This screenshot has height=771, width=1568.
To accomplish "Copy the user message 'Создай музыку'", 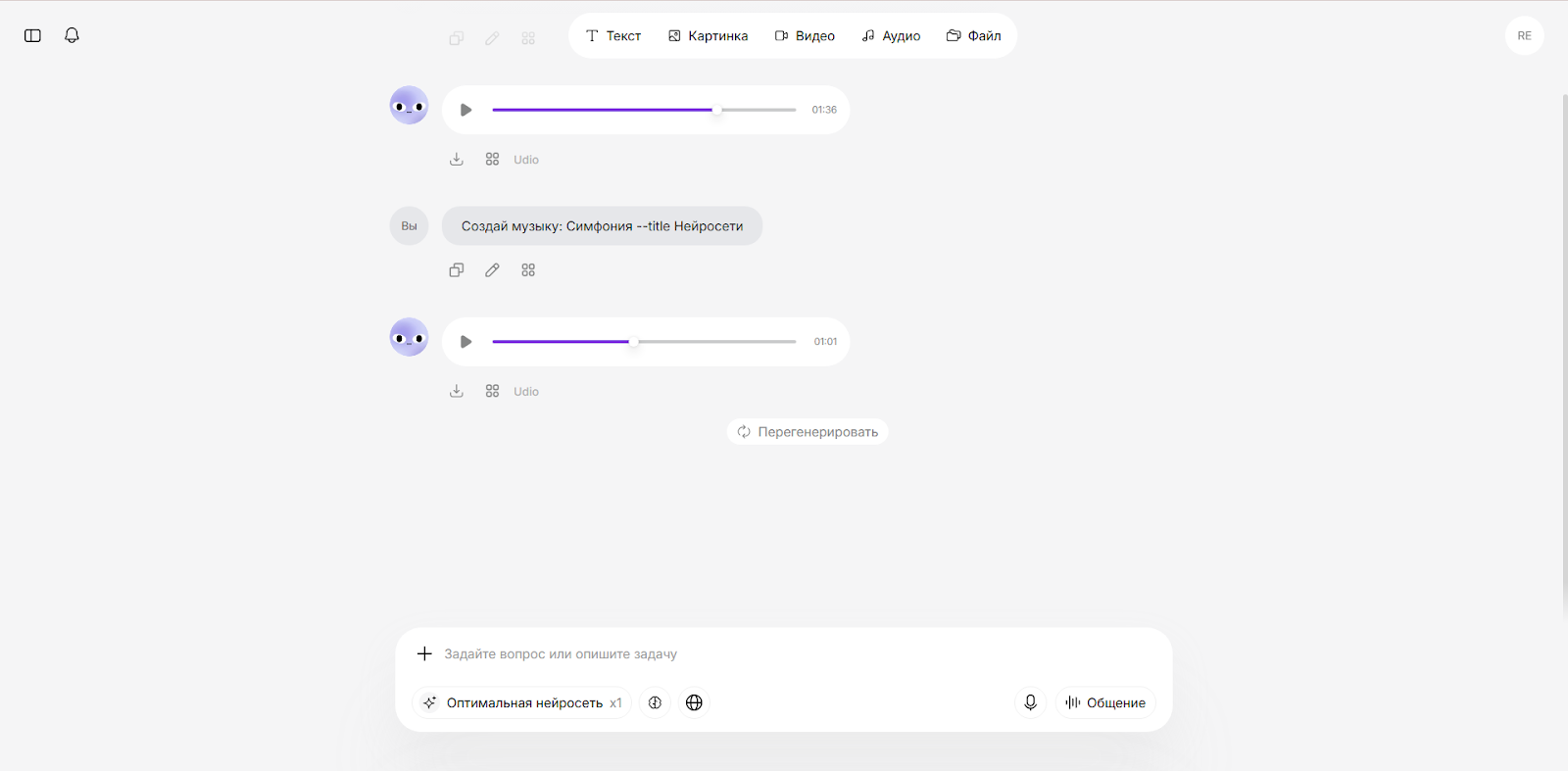I will click(457, 270).
